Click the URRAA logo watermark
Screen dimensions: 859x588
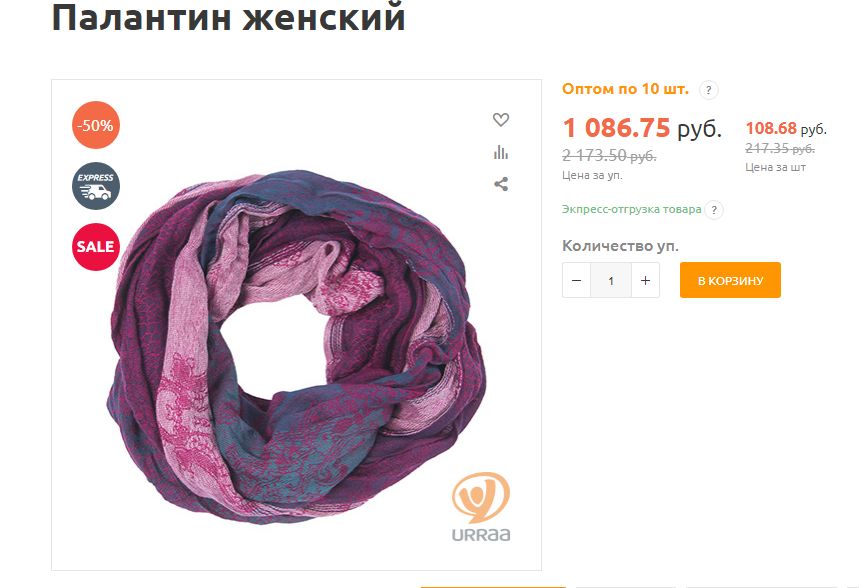click(480, 507)
